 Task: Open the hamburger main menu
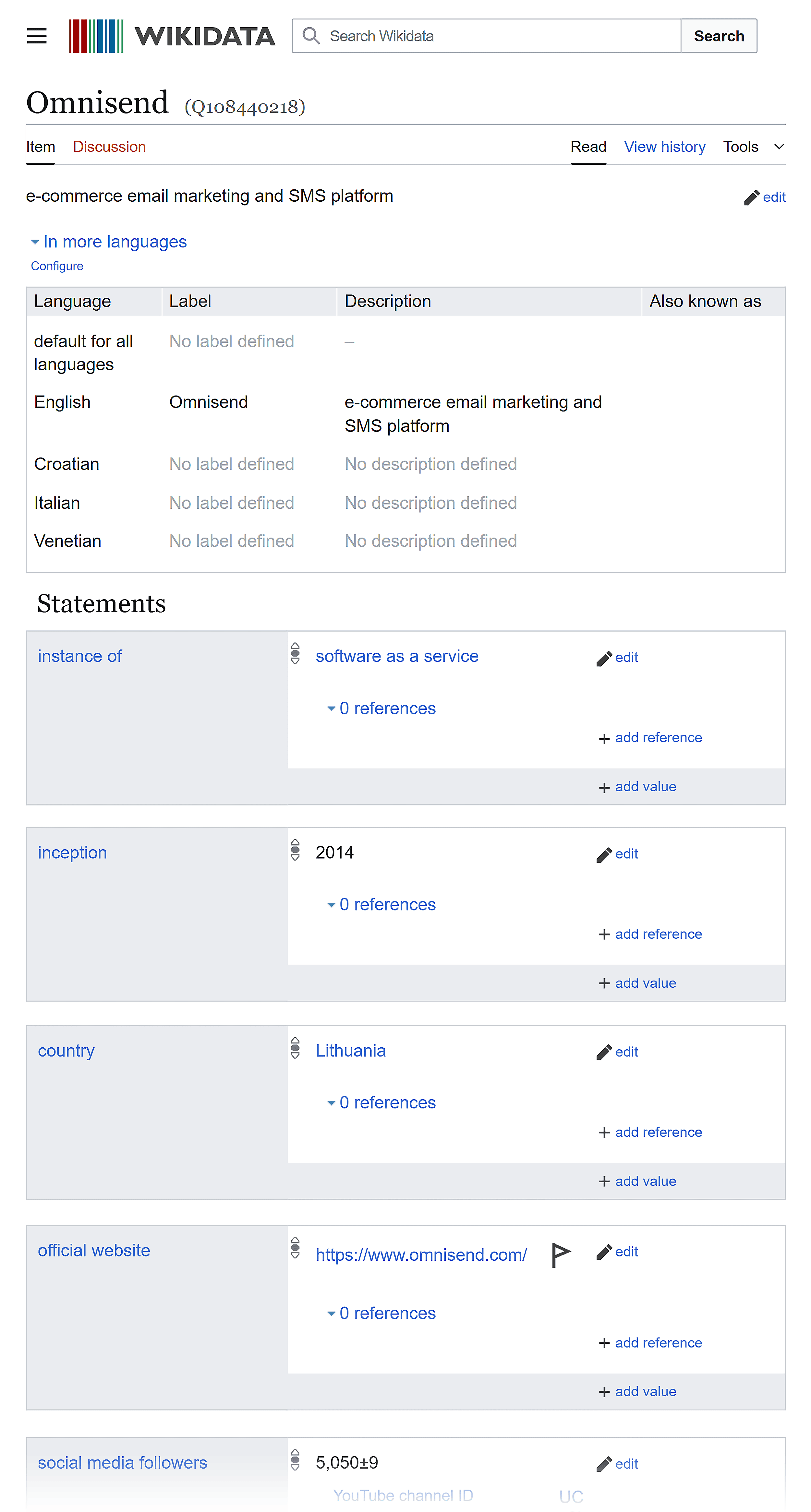pos(36,36)
